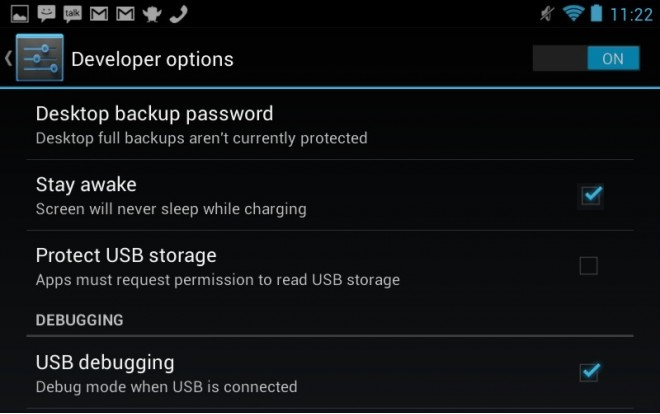Screen dimensions: 660x414
Task: Tap the Wi-Fi signal status icon
Action: point(573,14)
